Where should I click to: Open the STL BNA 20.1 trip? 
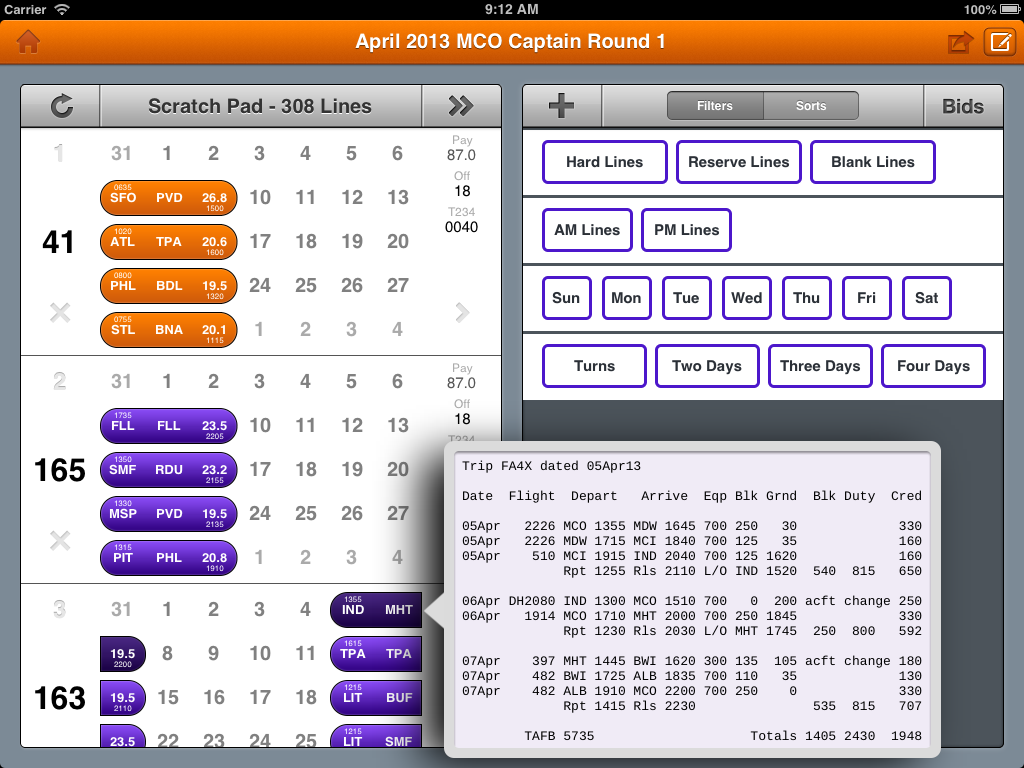168,330
